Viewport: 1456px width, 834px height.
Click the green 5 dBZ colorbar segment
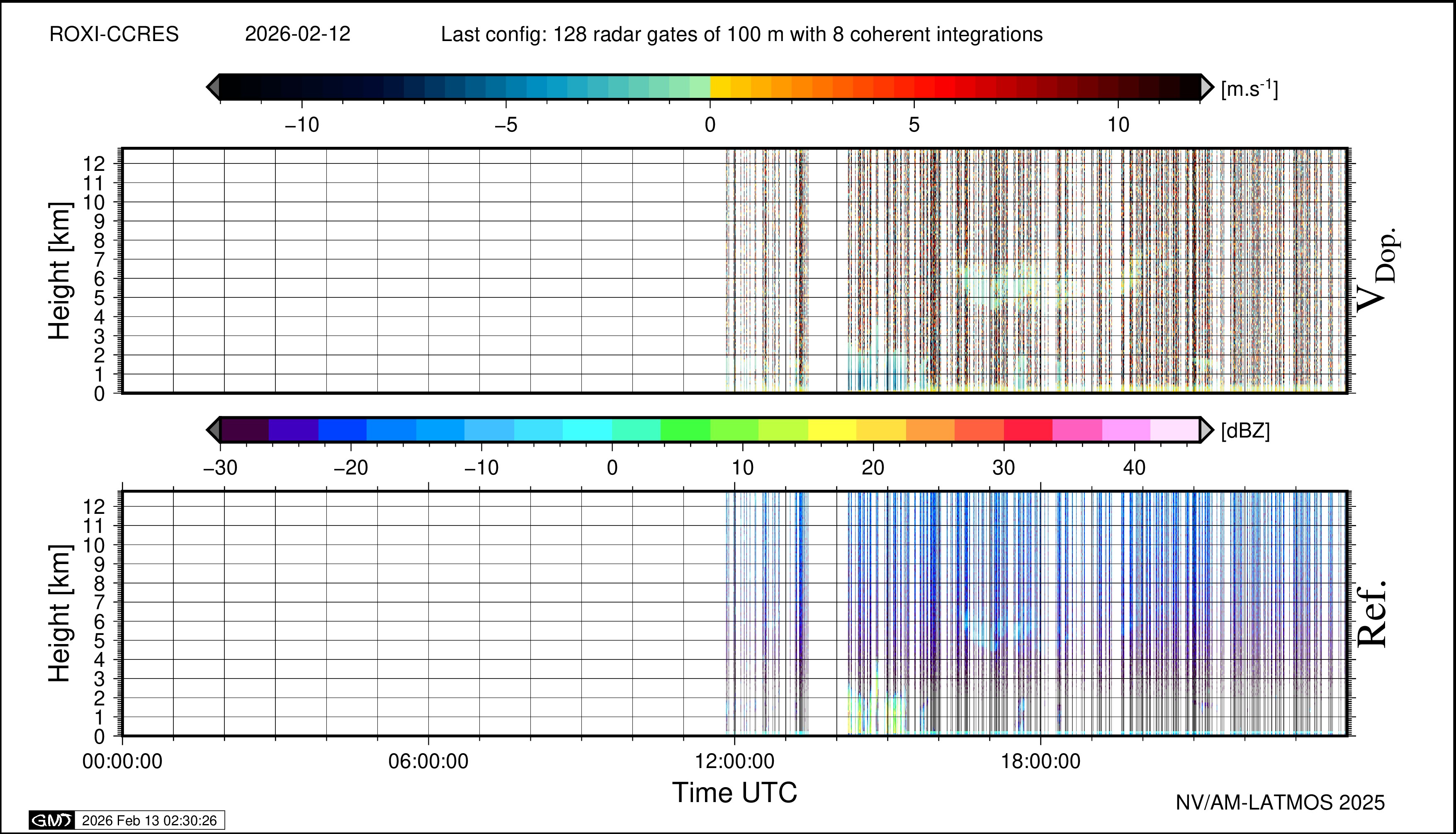[685, 430]
